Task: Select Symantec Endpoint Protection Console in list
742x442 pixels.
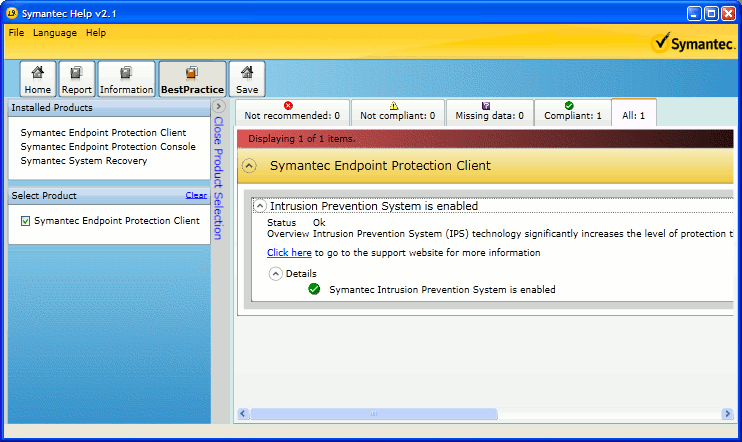Action: pos(108,147)
